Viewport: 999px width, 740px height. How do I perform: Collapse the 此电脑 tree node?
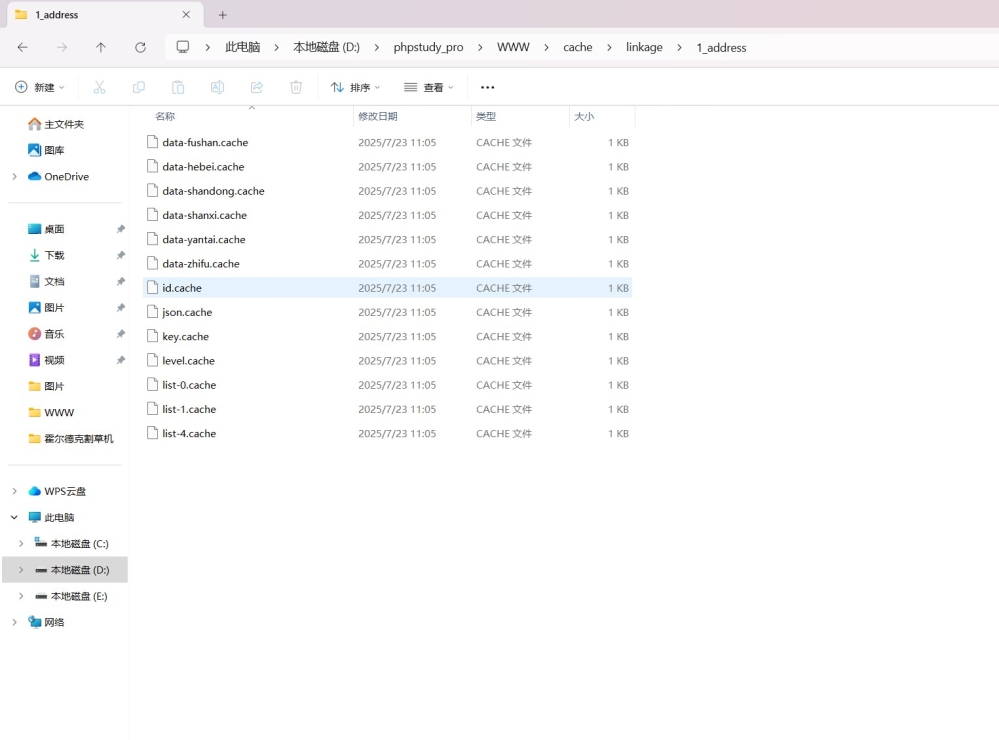(x=14, y=518)
